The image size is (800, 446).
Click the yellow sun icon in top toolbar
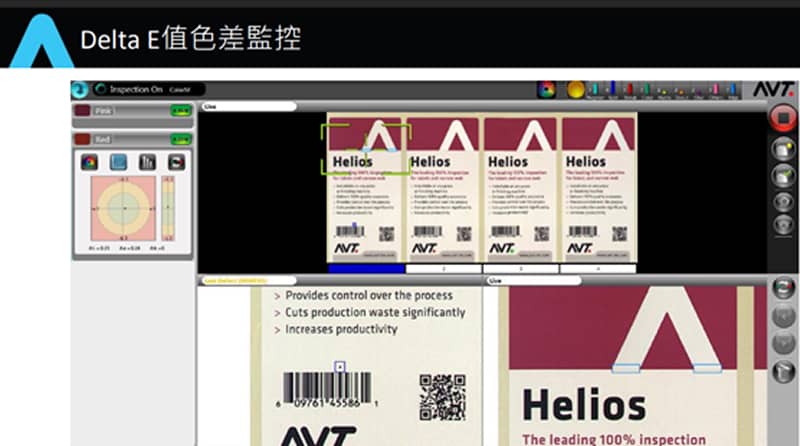click(575, 90)
